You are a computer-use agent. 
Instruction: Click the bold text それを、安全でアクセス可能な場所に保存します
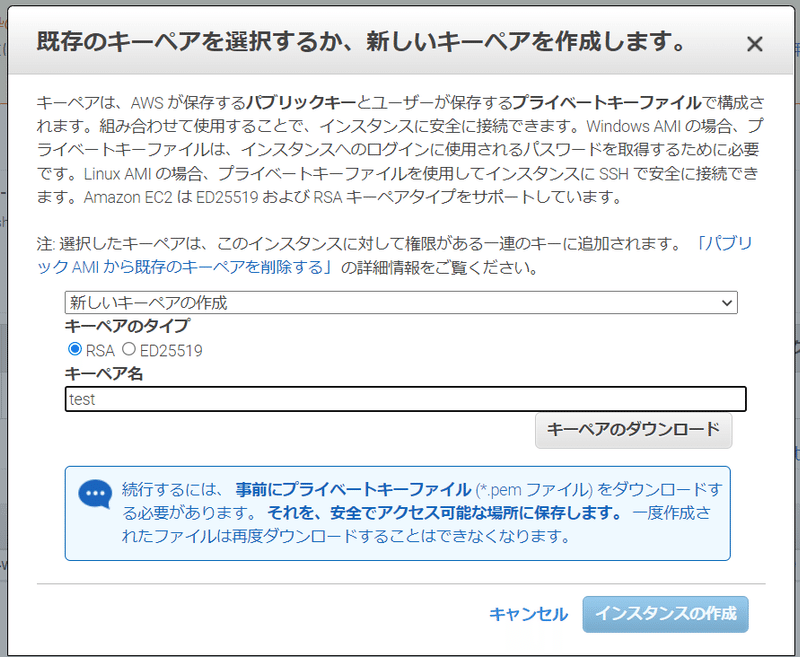(443, 513)
